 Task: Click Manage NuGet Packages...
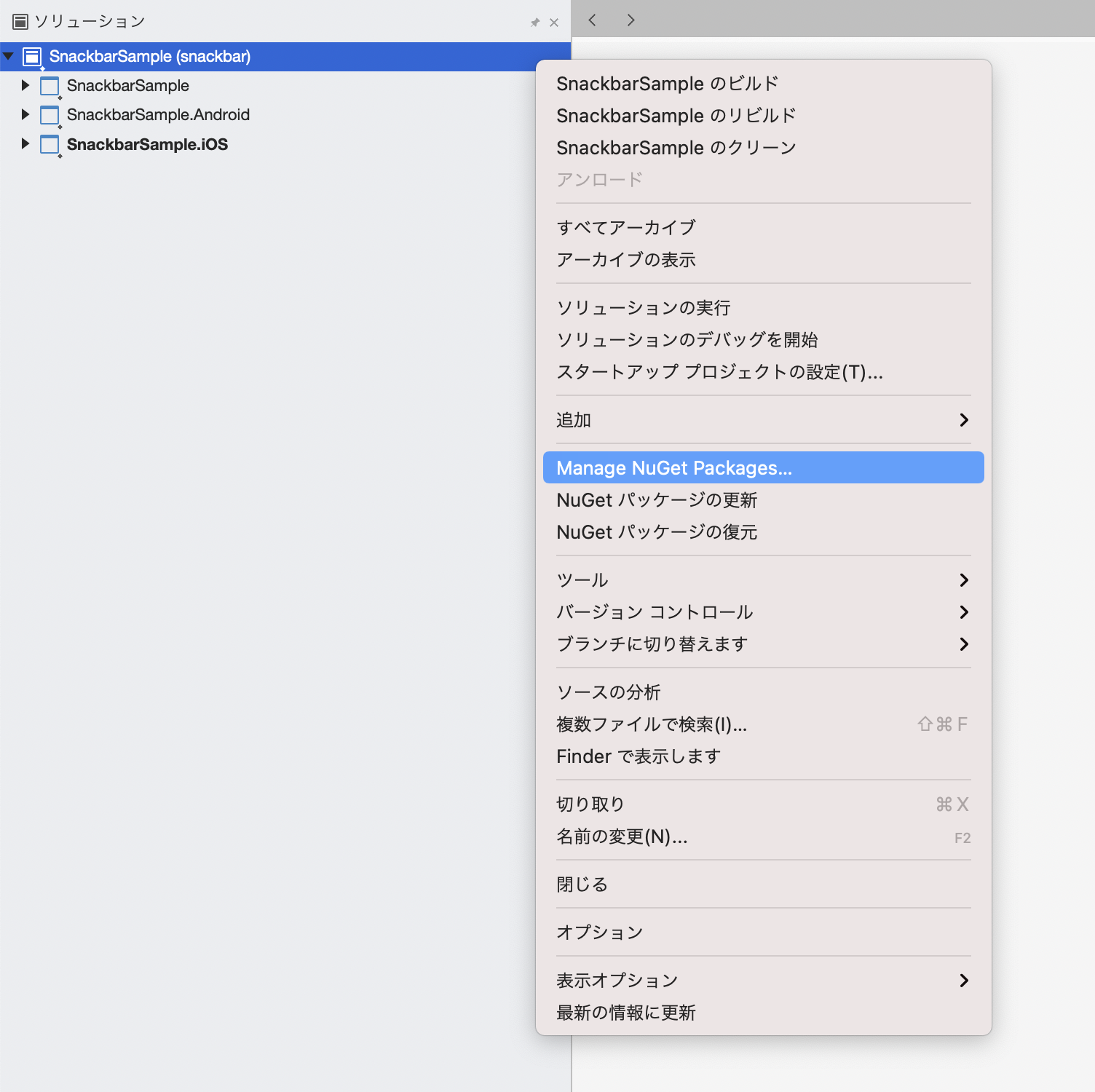tap(764, 468)
